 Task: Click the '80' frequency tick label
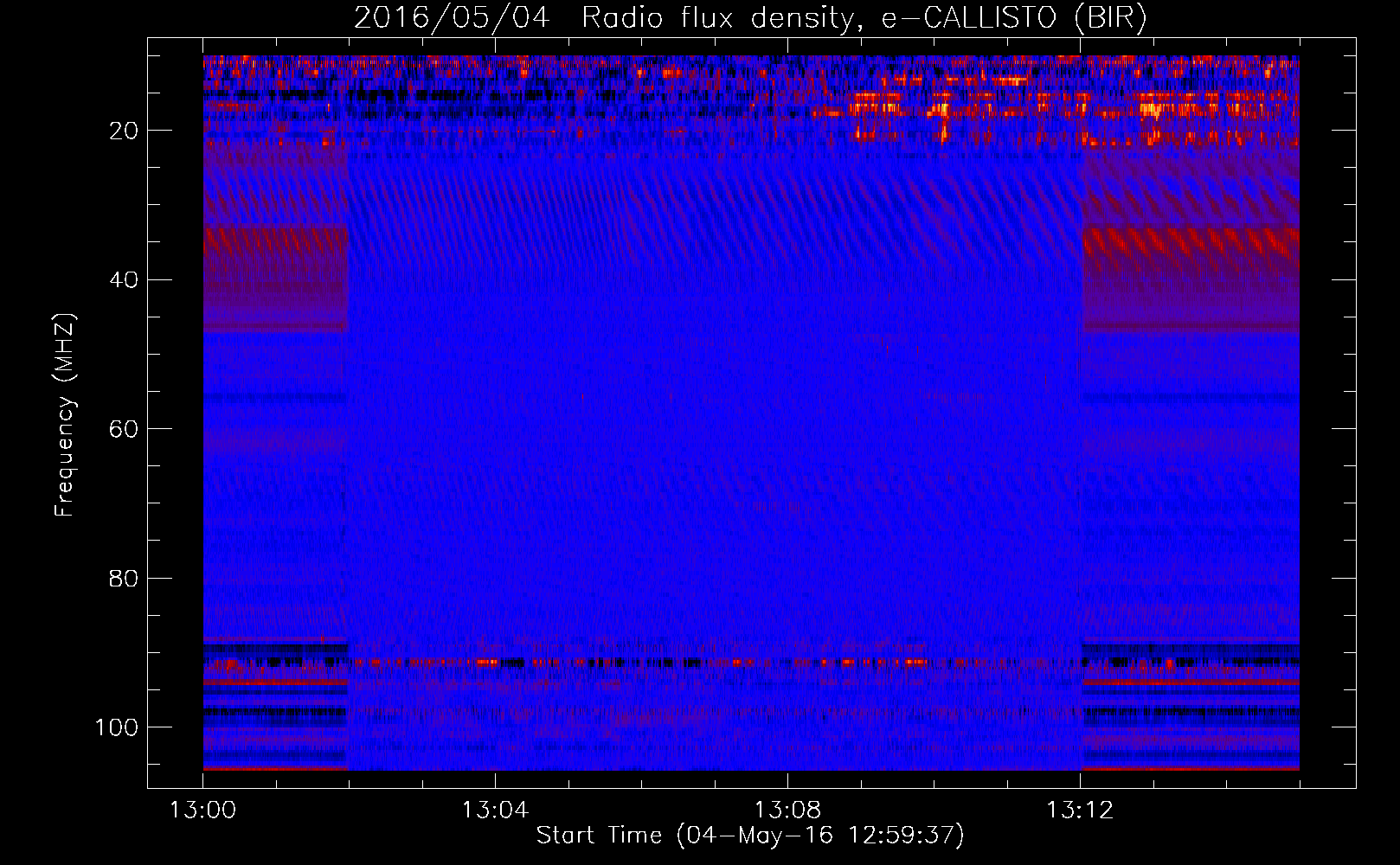point(124,579)
